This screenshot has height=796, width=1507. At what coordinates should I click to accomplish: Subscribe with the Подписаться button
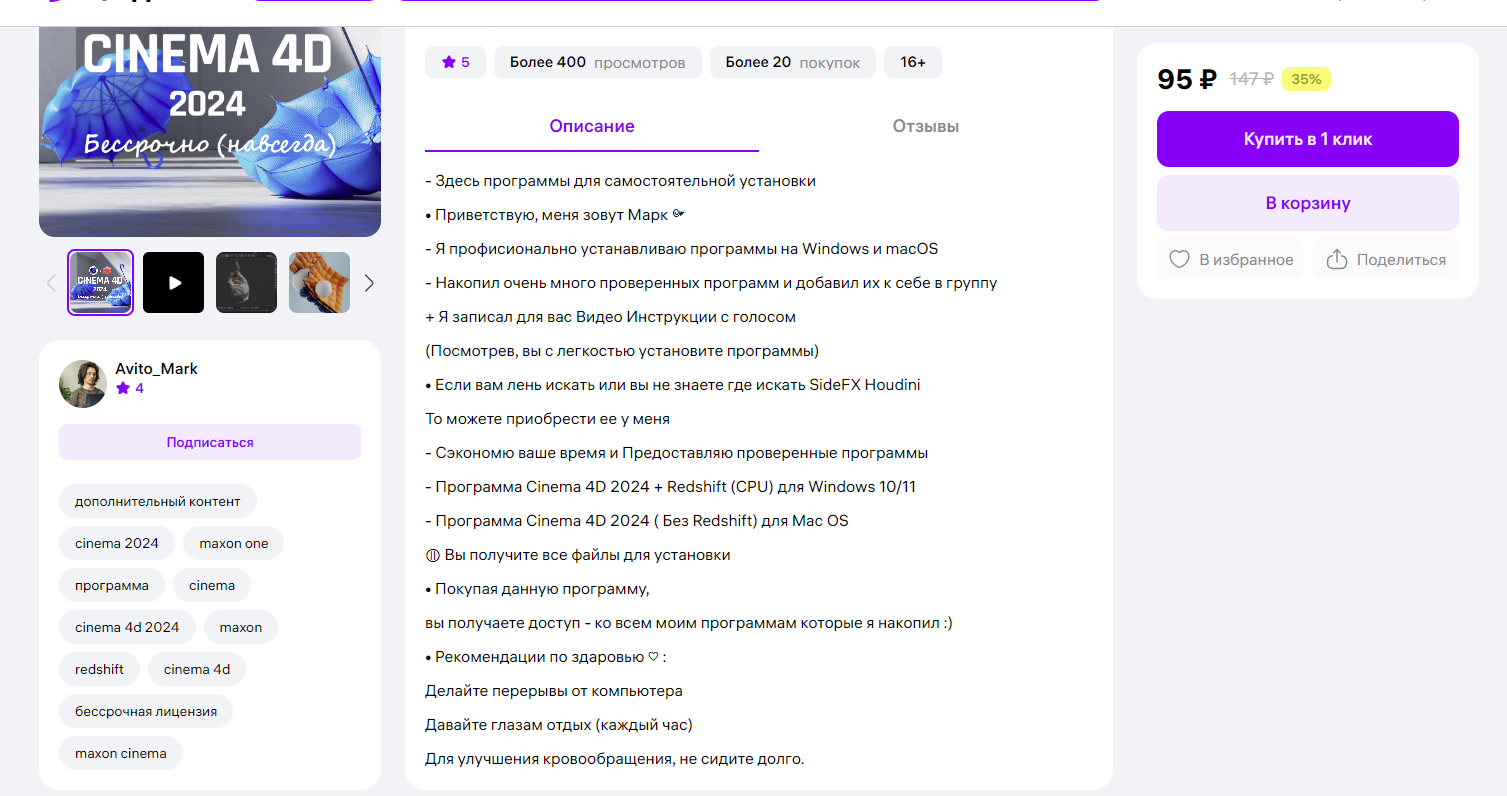(210, 442)
